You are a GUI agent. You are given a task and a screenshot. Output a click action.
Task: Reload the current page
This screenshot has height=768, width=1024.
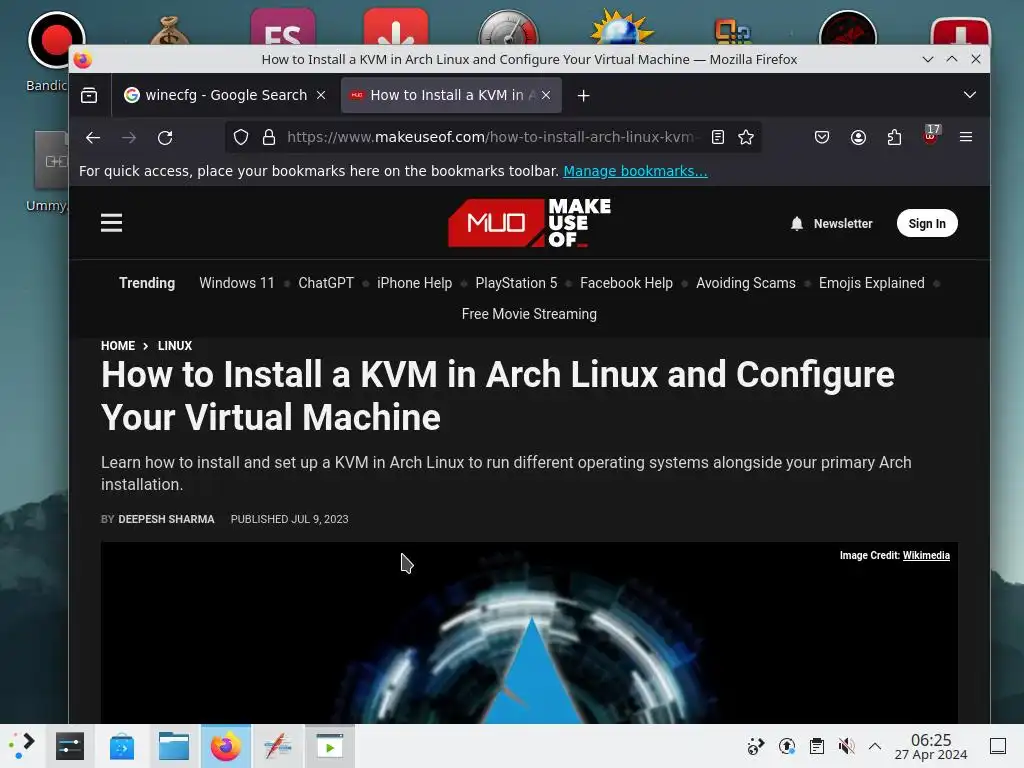(x=165, y=137)
